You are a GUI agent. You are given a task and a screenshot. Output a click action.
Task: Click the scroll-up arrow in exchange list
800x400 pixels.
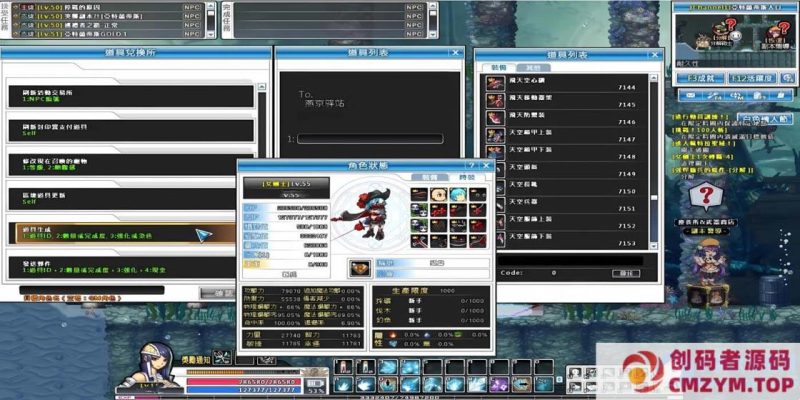[262, 87]
